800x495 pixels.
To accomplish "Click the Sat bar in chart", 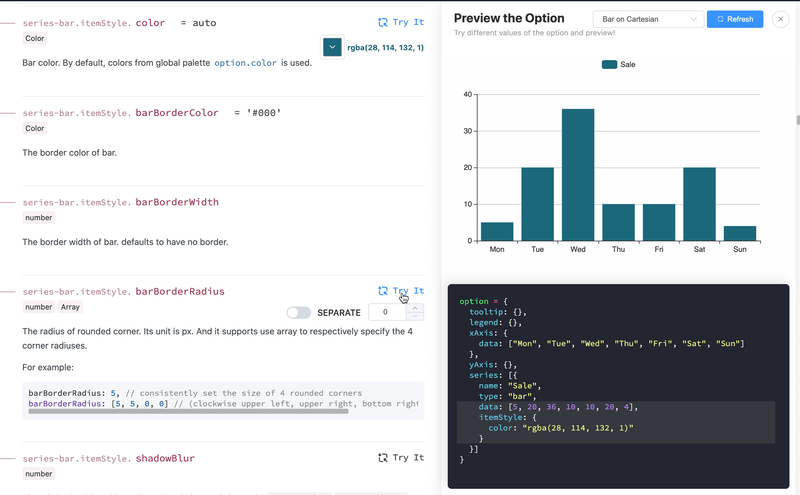I will (699, 204).
